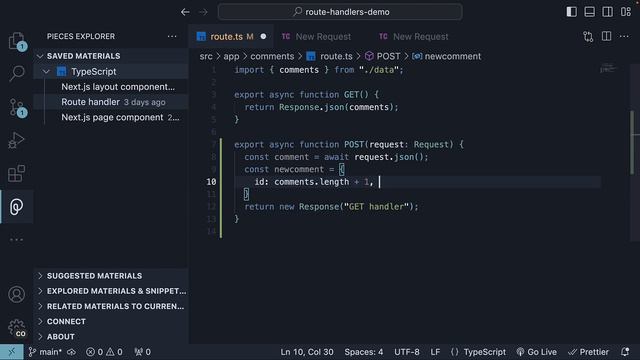This screenshot has height=360, width=640.
Task: Click Go Live in status bar
Action: tap(536, 352)
